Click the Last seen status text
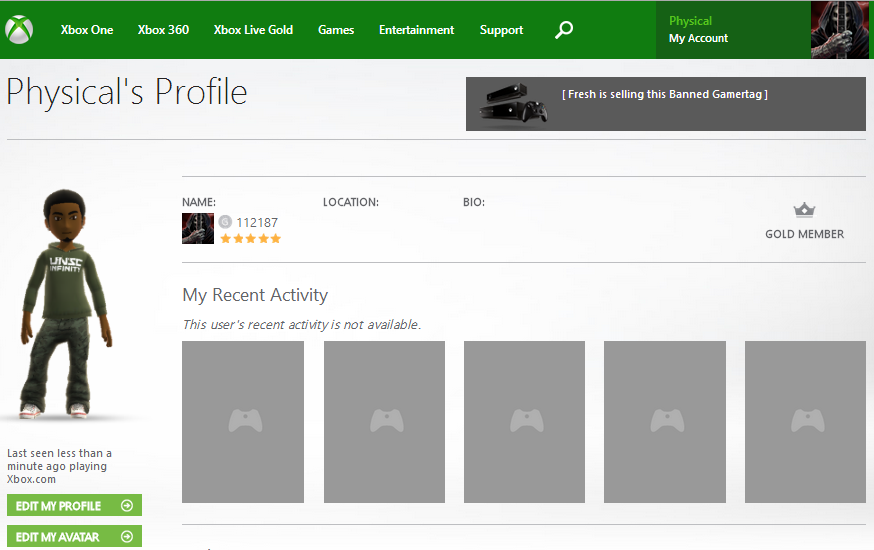The height and width of the screenshot is (550, 874). pyautogui.click(x=60, y=466)
